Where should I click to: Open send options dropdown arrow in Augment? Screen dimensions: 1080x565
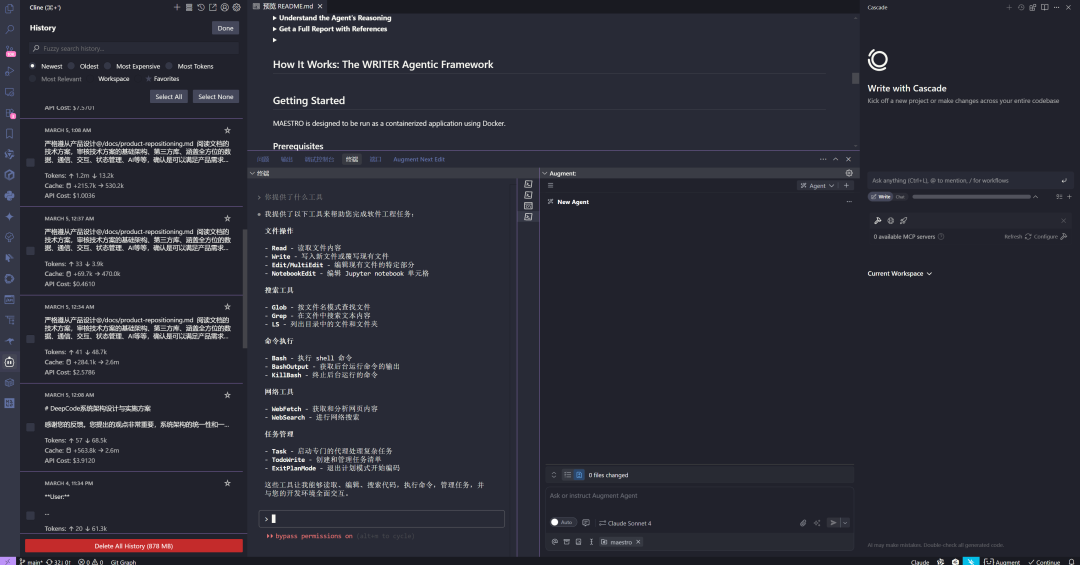tap(845, 523)
